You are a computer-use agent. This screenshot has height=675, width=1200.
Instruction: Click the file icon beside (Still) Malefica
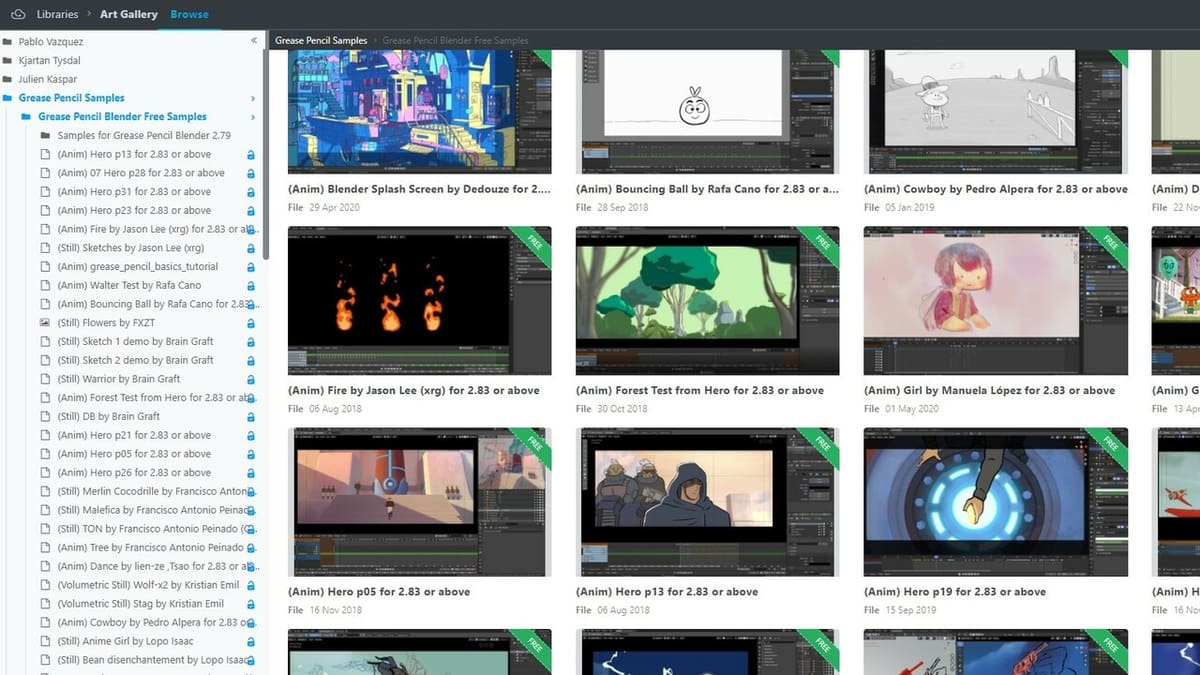pos(44,510)
